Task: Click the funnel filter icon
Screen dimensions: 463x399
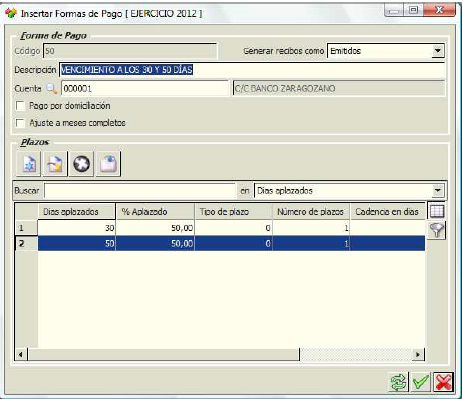Action: pyautogui.click(x=437, y=230)
